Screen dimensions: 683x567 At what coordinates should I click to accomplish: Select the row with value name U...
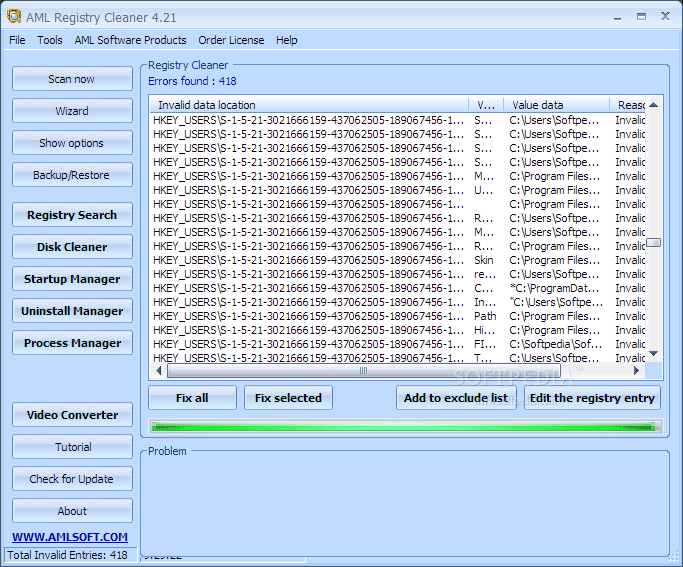point(398,190)
